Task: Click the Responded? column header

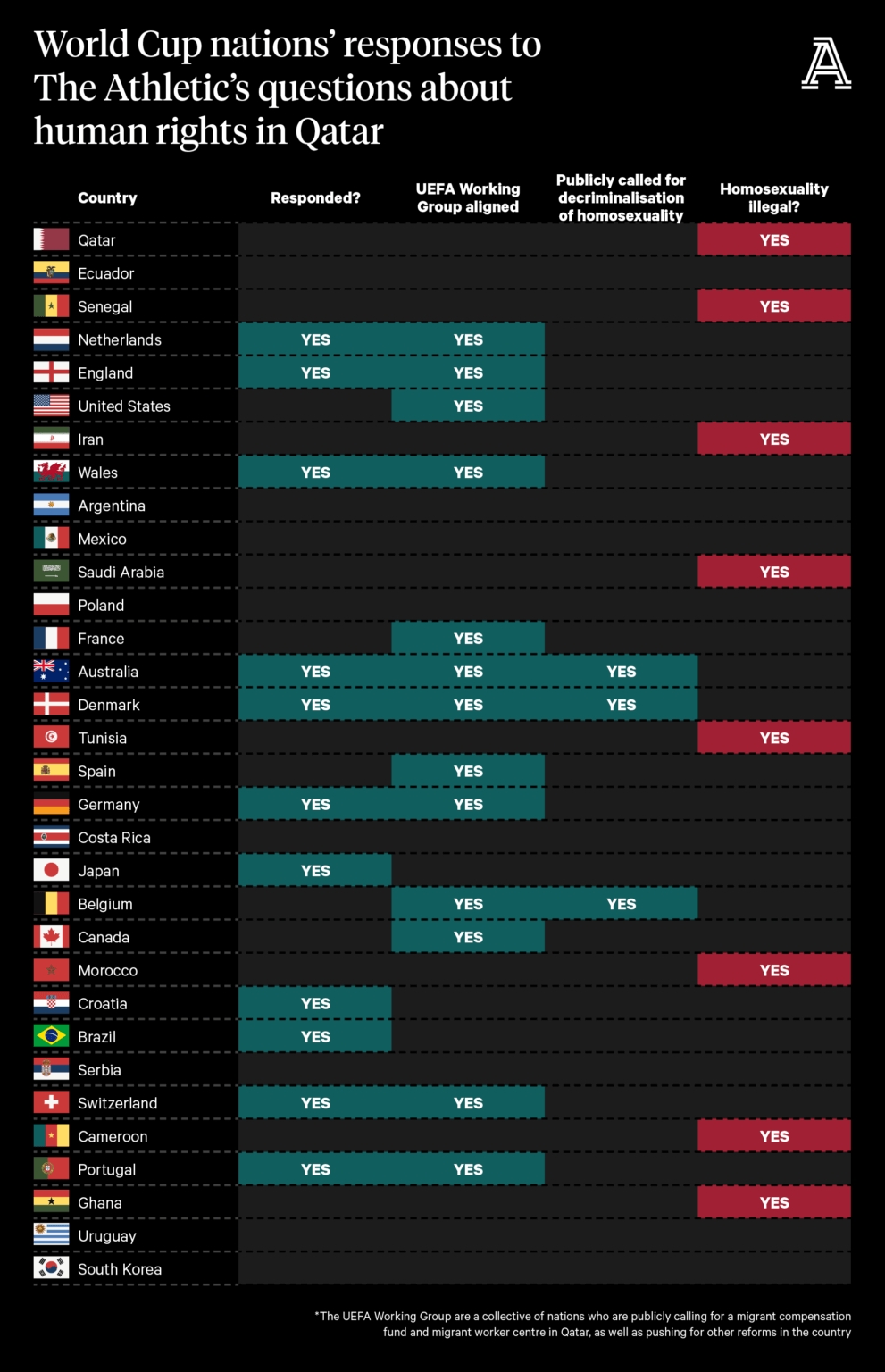Action: 315,198
